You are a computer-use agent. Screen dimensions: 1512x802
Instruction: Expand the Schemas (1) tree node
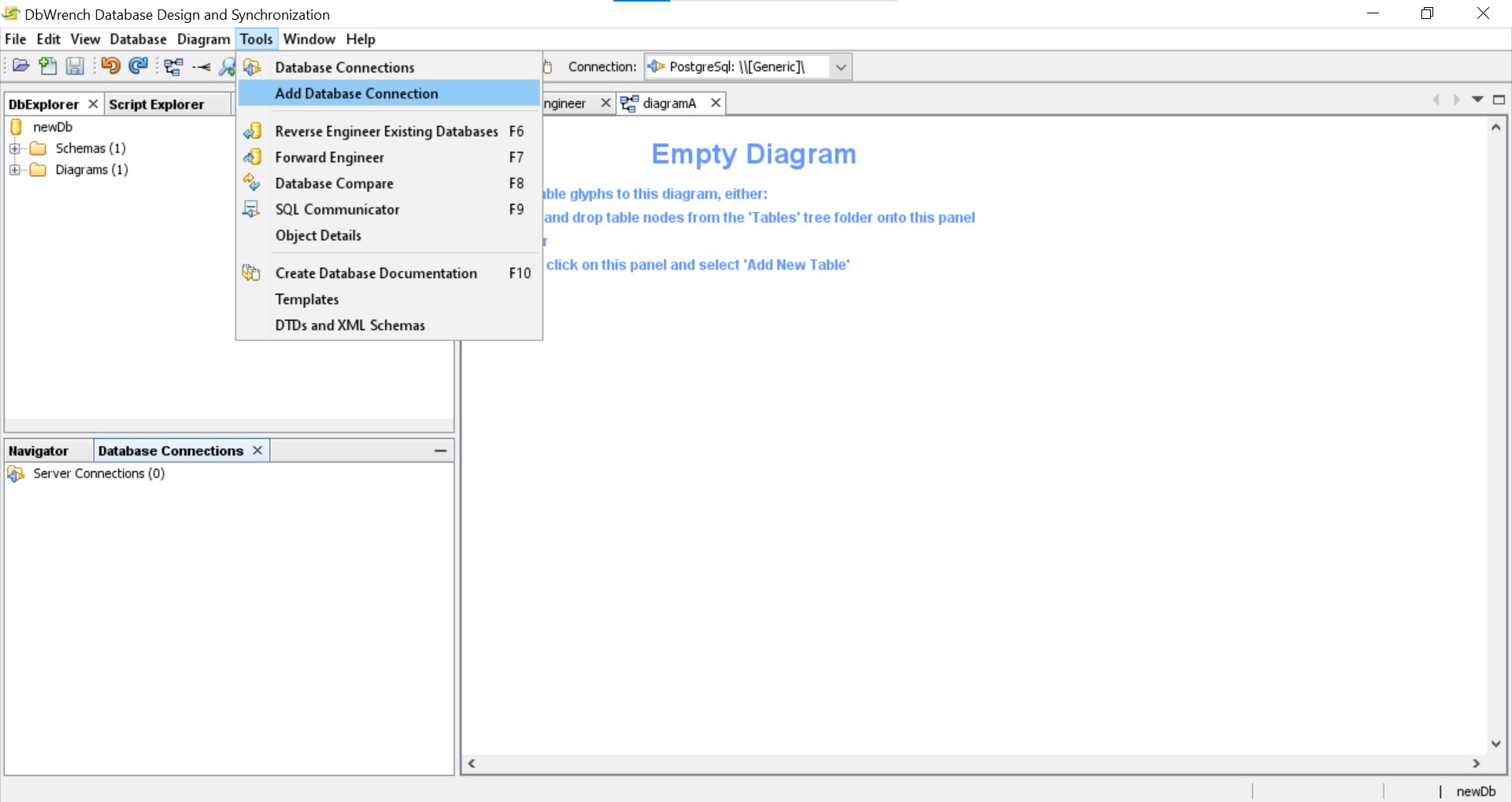15,148
